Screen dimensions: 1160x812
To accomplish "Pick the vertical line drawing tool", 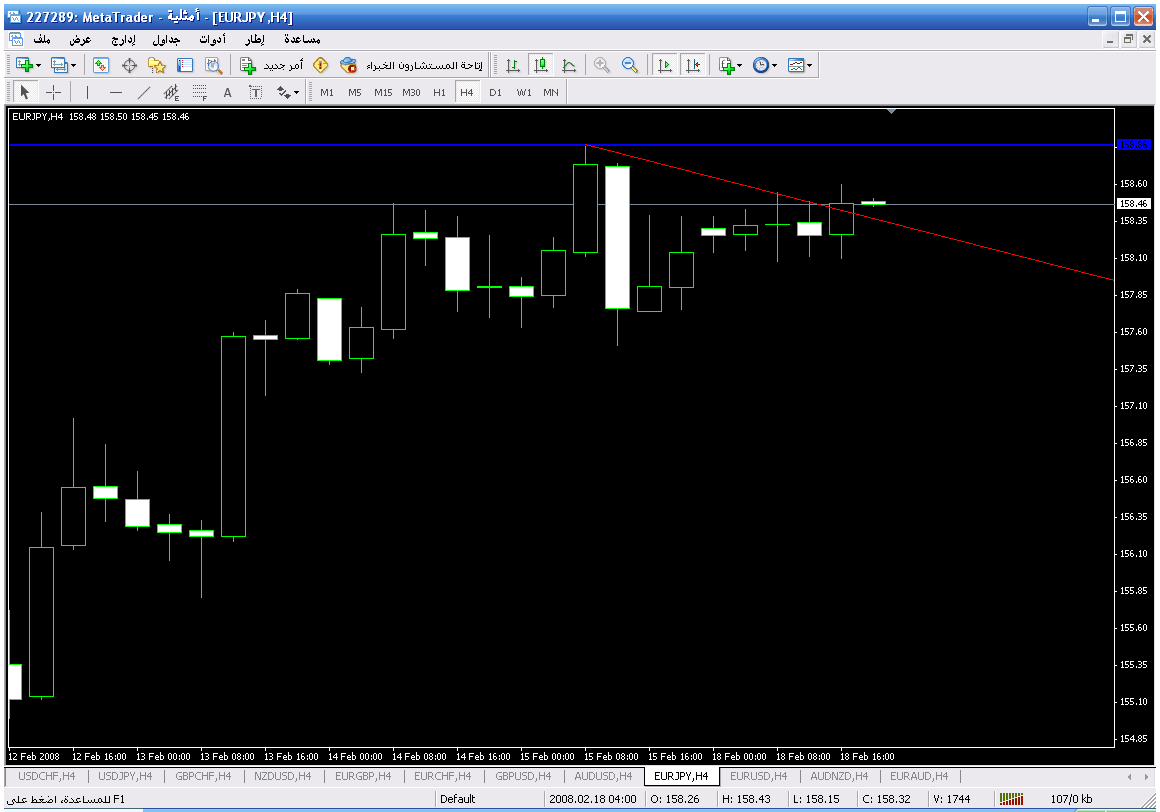I will point(87,93).
